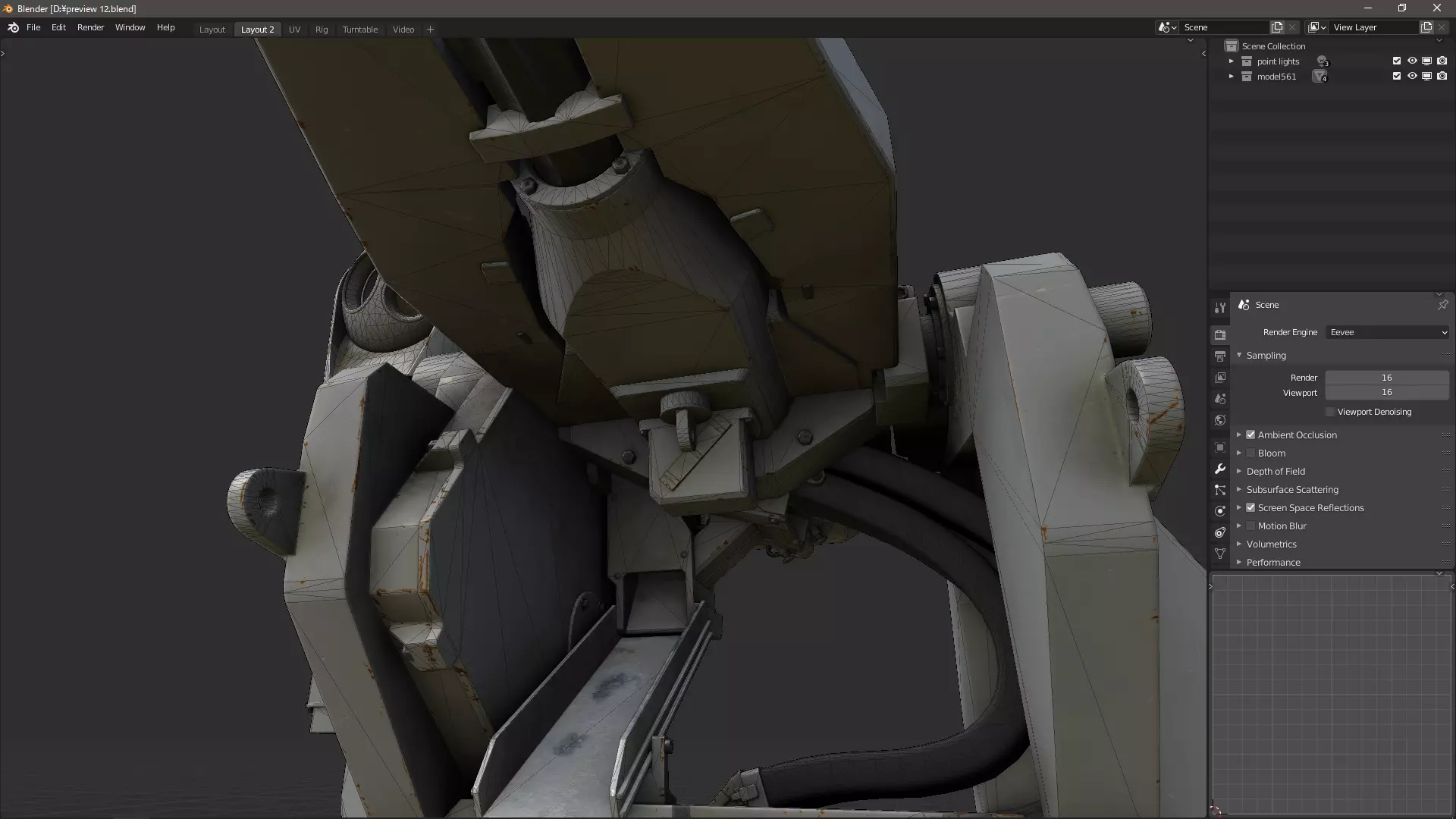Click the View Layer name field
The height and width of the screenshot is (819, 1456).
pyautogui.click(x=1373, y=27)
